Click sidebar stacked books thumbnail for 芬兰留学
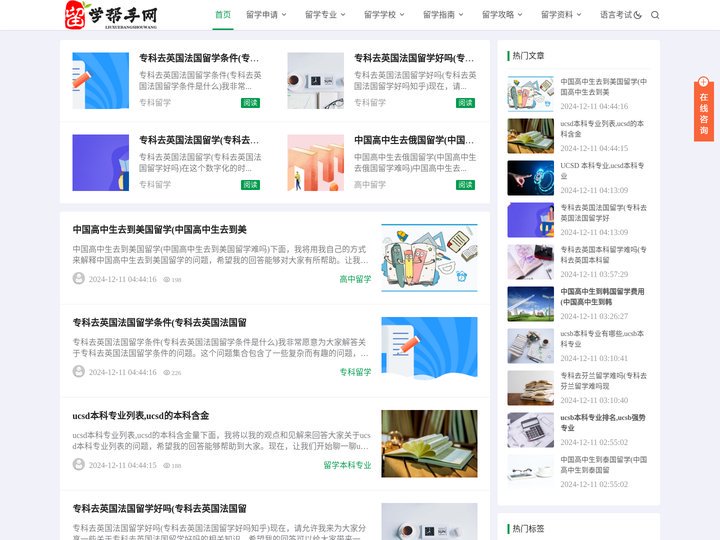The image size is (720, 540). coord(530,388)
